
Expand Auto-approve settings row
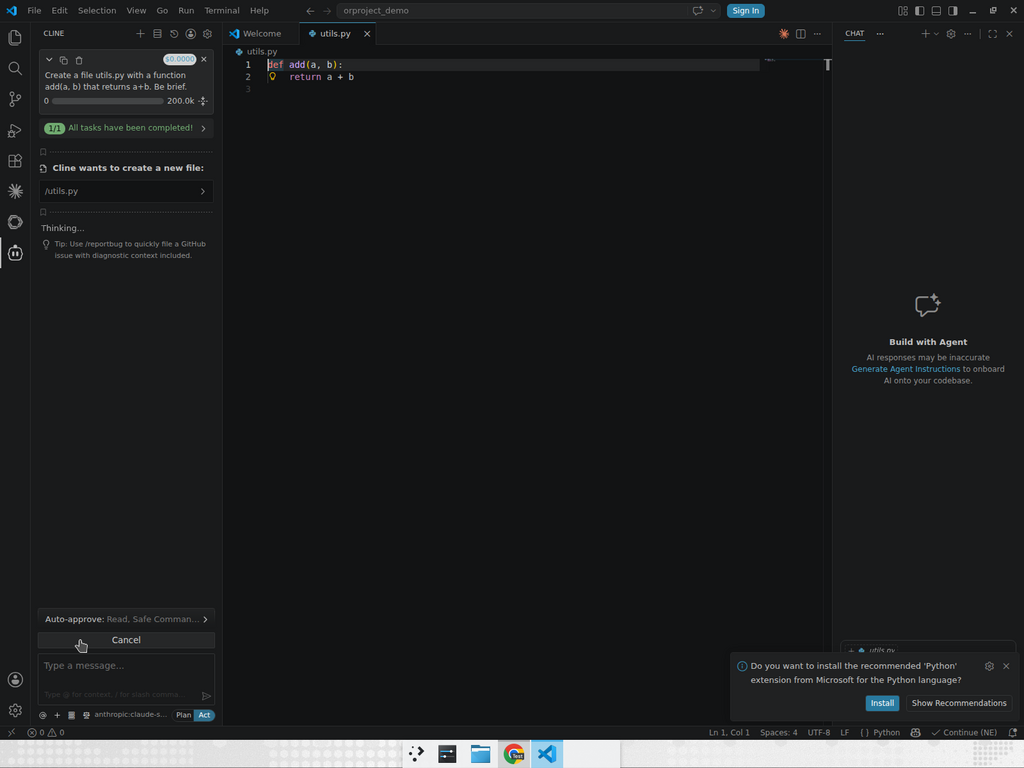pos(126,619)
